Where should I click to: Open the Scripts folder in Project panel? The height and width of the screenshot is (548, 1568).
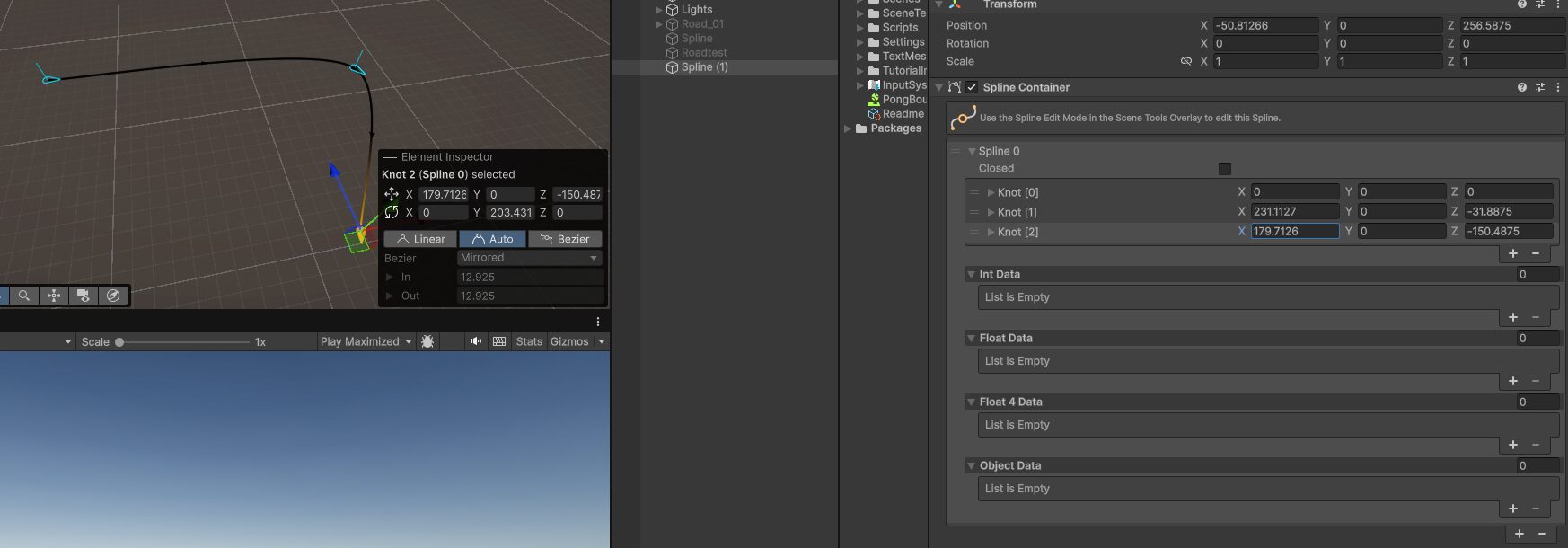click(x=900, y=28)
